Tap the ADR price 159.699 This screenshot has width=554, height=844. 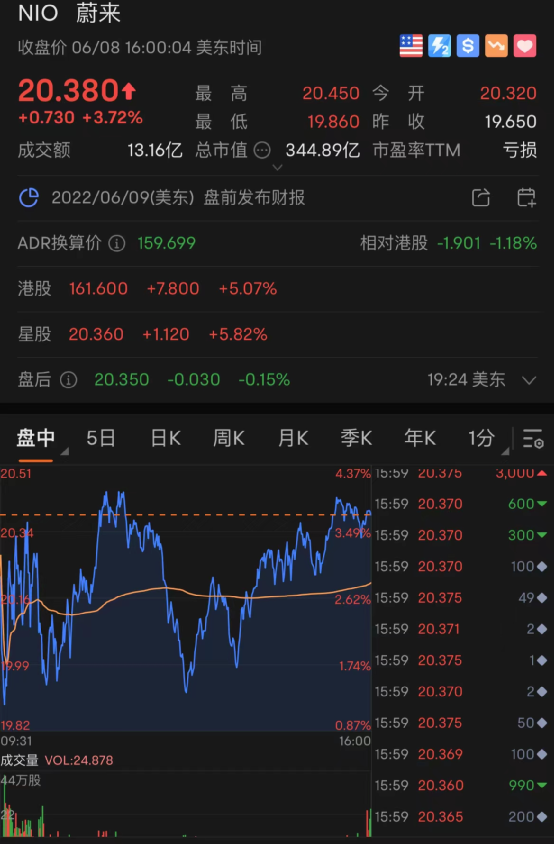[166, 243]
